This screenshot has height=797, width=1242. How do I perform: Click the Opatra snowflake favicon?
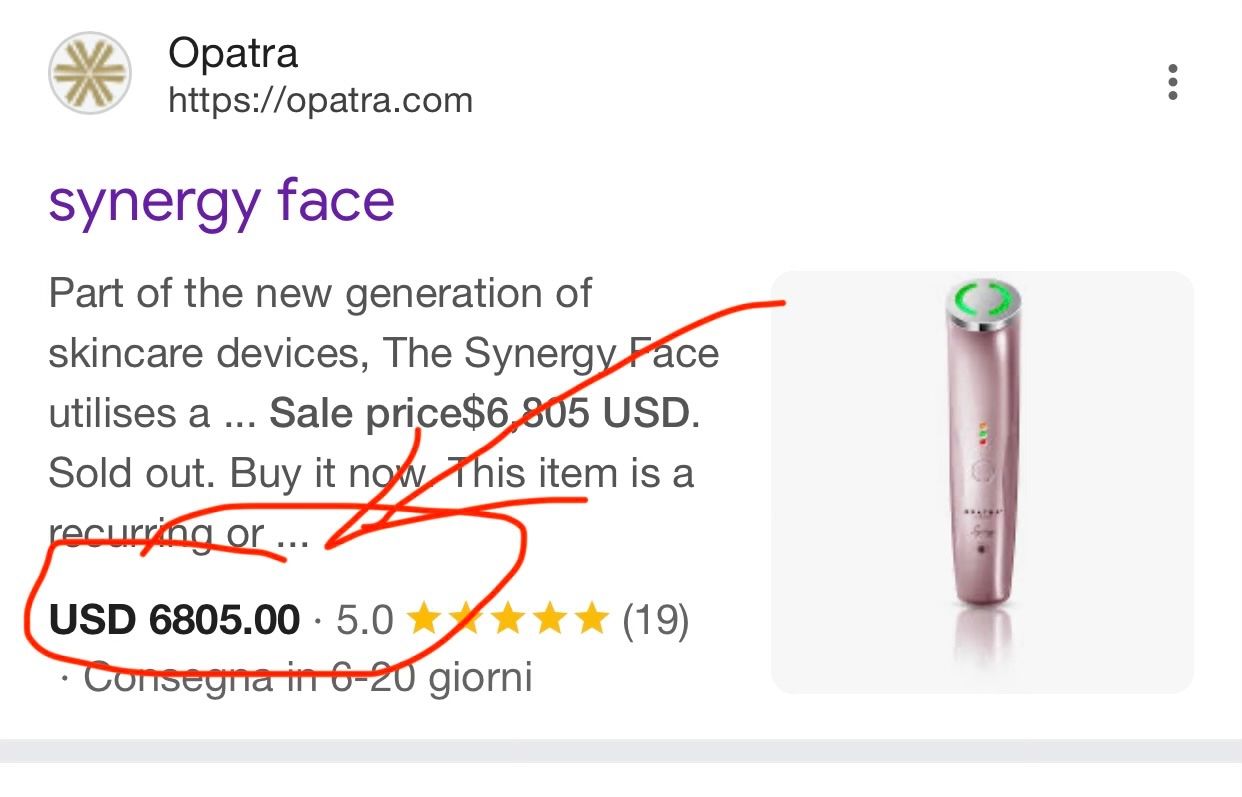[90, 73]
